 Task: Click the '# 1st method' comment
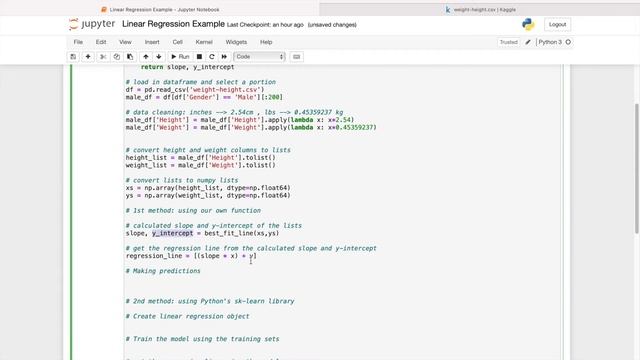tap(193, 211)
